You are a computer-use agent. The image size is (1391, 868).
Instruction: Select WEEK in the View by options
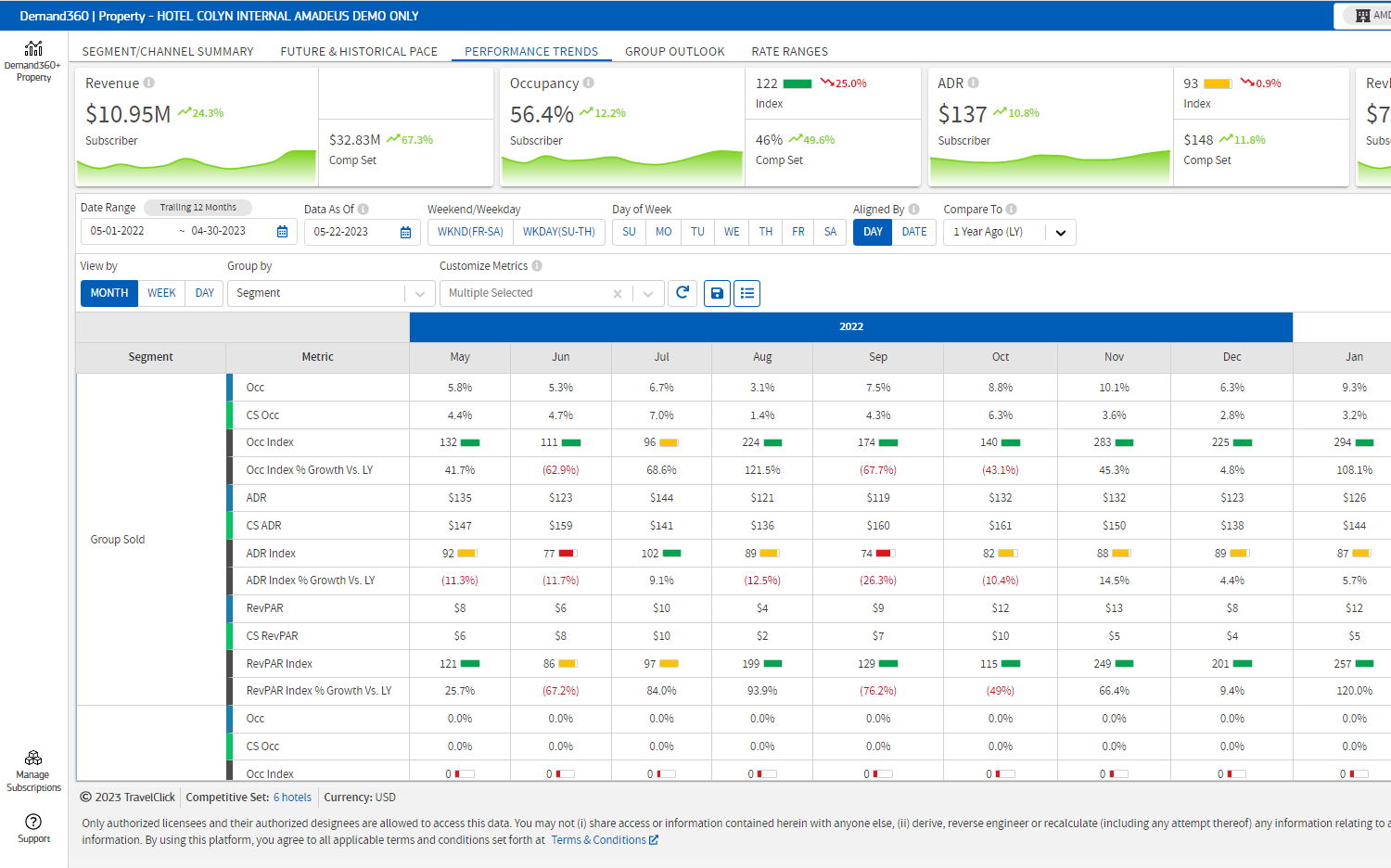click(161, 293)
